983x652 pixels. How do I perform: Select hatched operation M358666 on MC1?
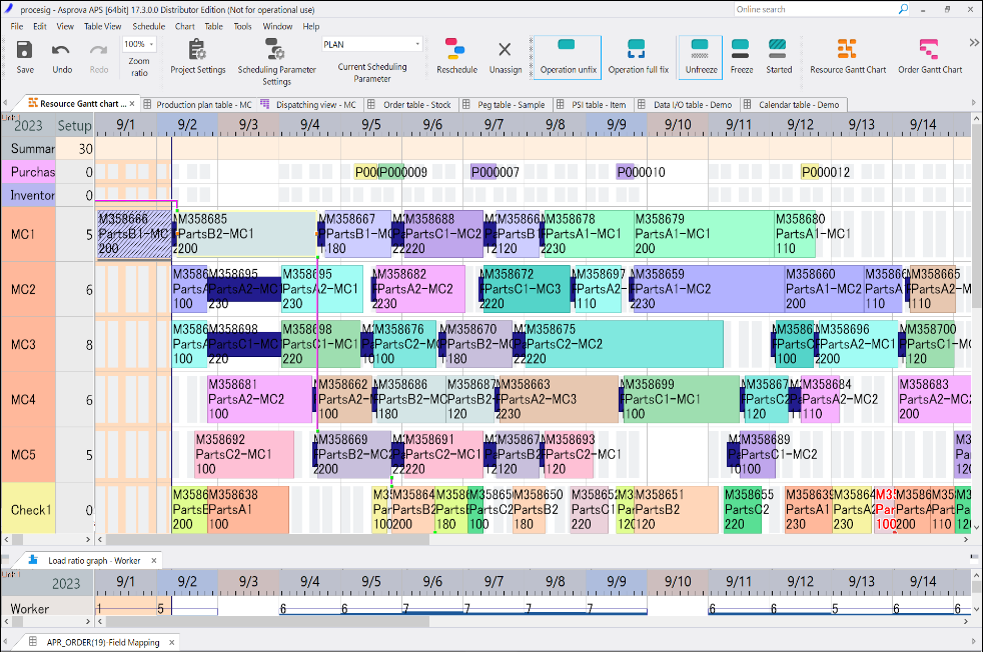tap(134, 234)
